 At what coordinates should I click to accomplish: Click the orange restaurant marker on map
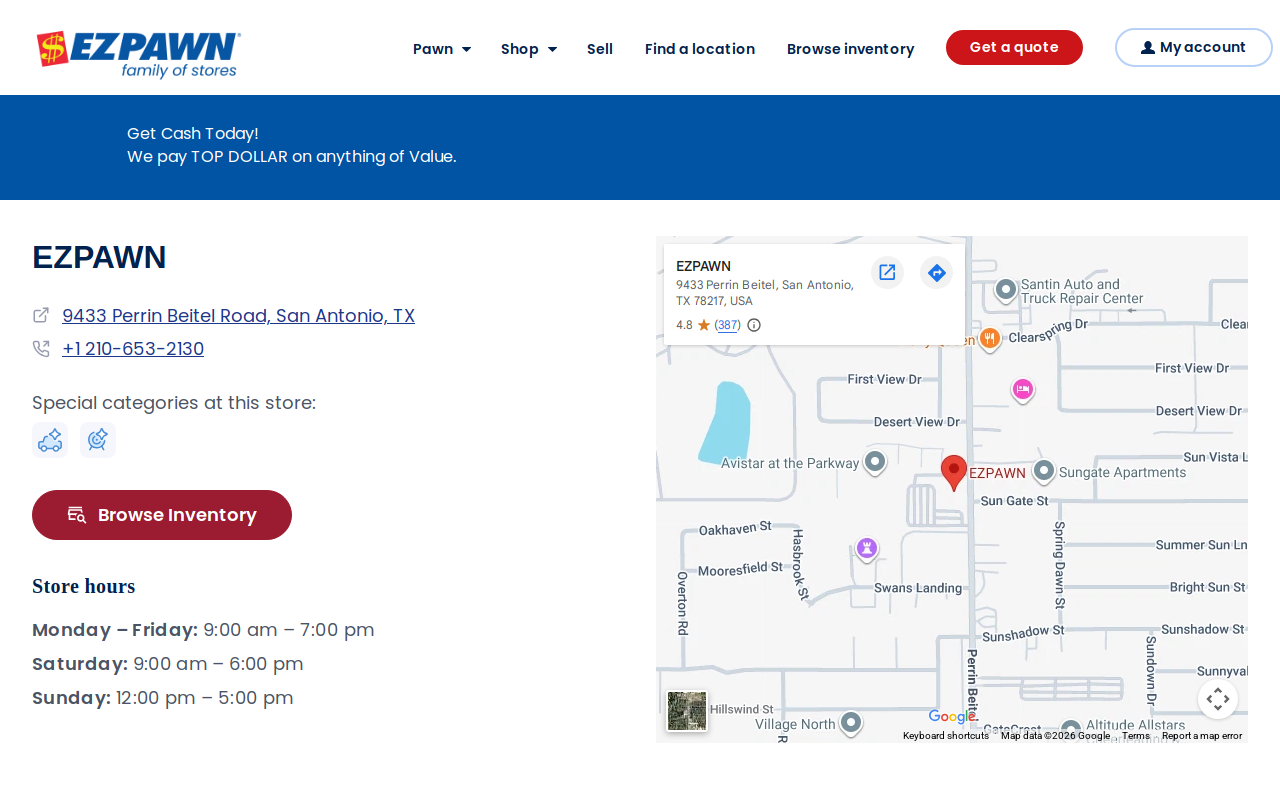coord(989,338)
